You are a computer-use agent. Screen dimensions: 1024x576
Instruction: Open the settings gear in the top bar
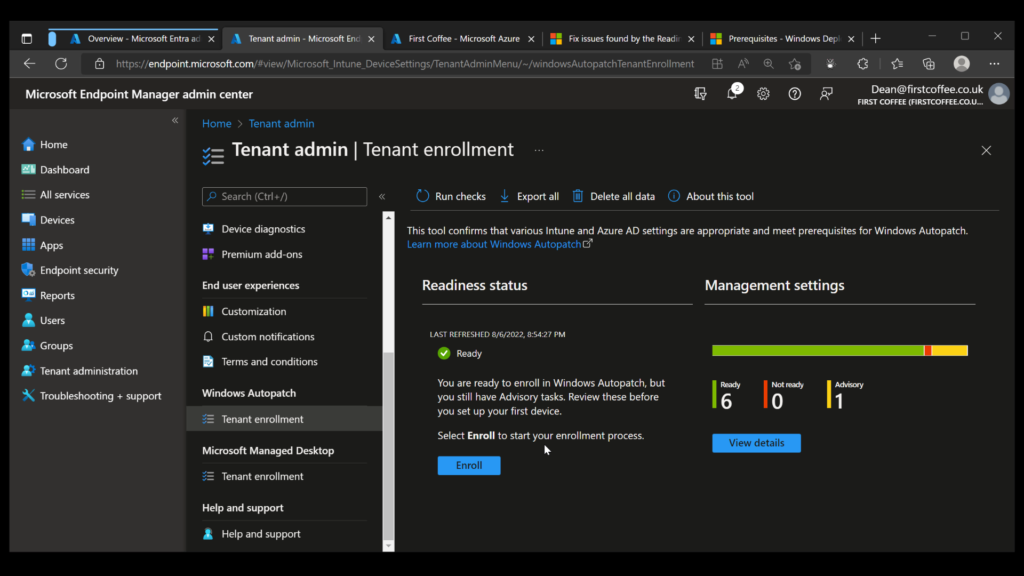click(762, 93)
